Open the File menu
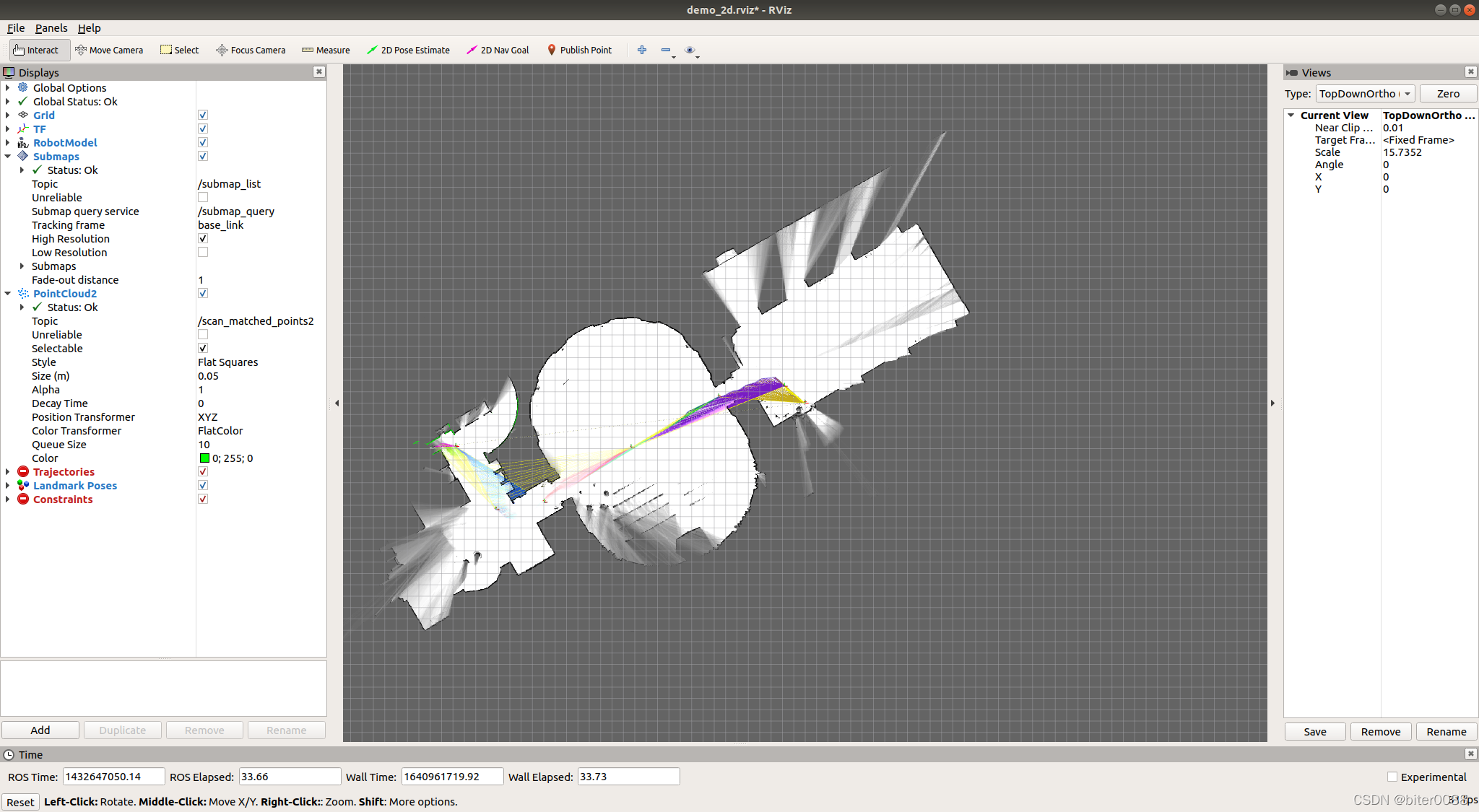The width and height of the screenshot is (1479, 812). pyautogui.click(x=16, y=28)
